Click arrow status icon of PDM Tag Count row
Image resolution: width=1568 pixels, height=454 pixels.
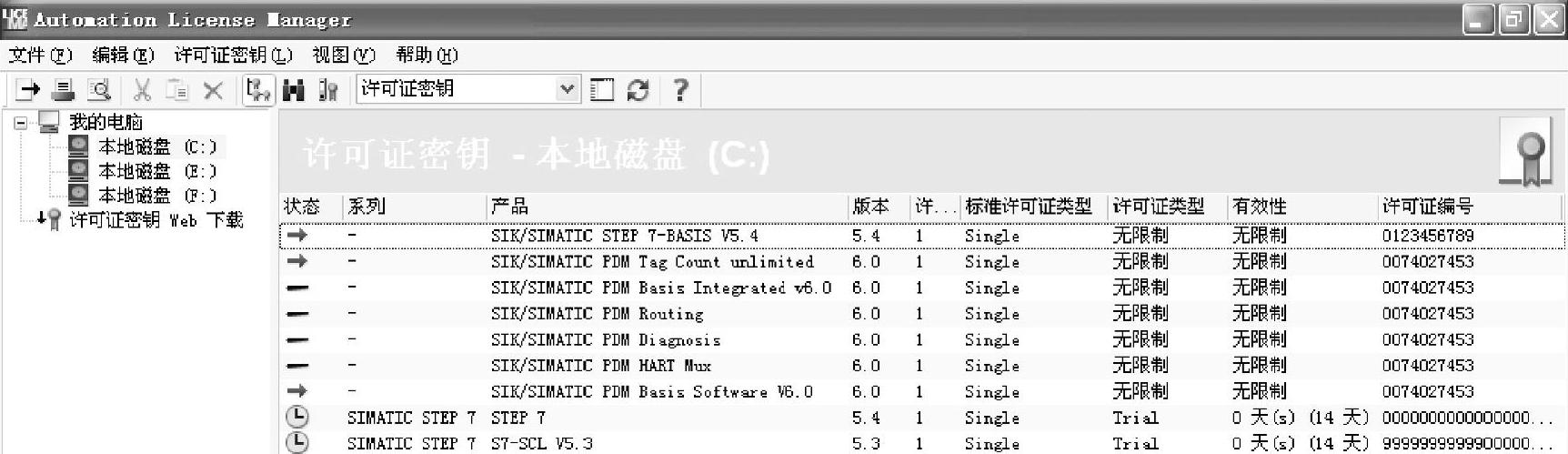pos(297,261)
